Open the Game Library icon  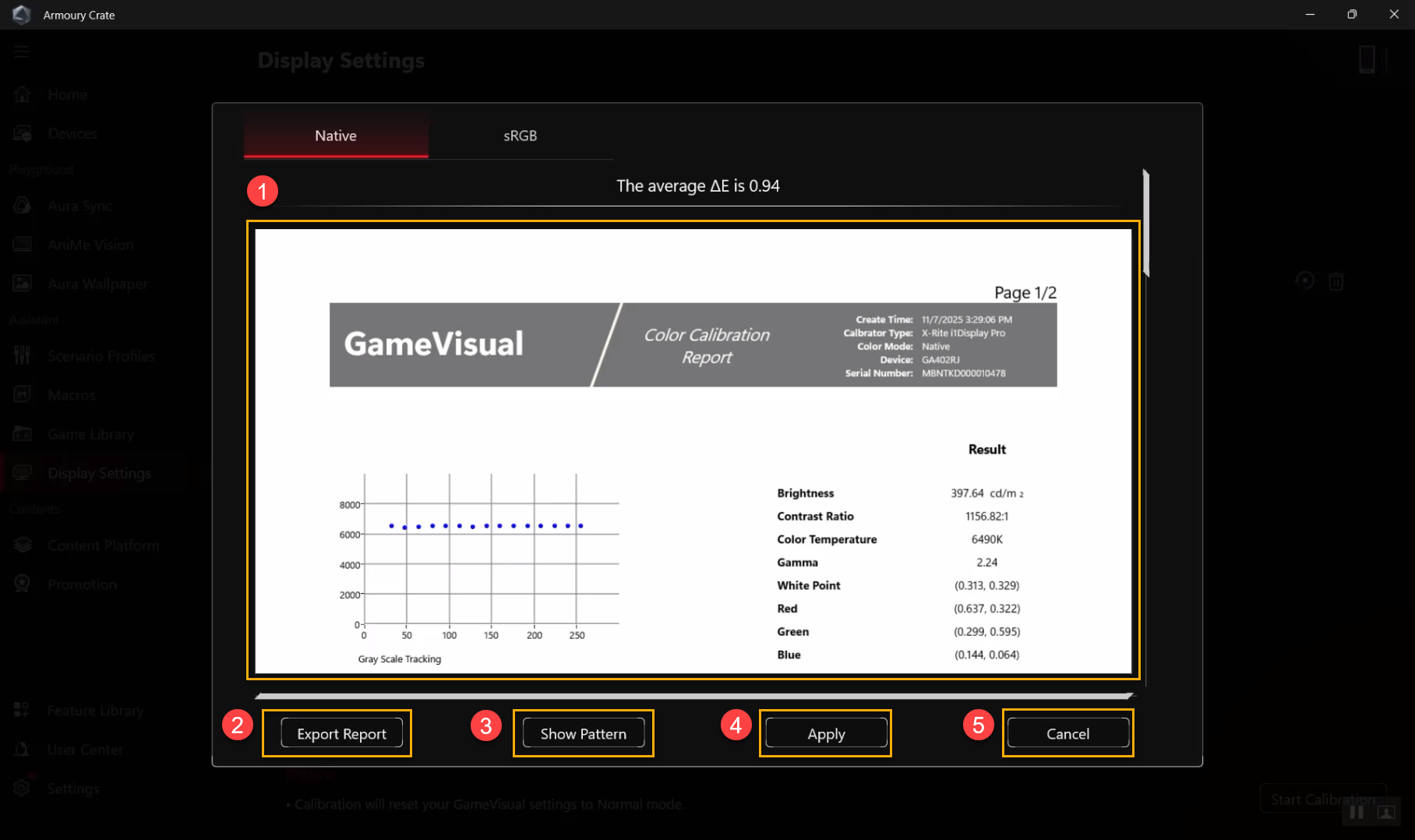click(x=22, y=434)
